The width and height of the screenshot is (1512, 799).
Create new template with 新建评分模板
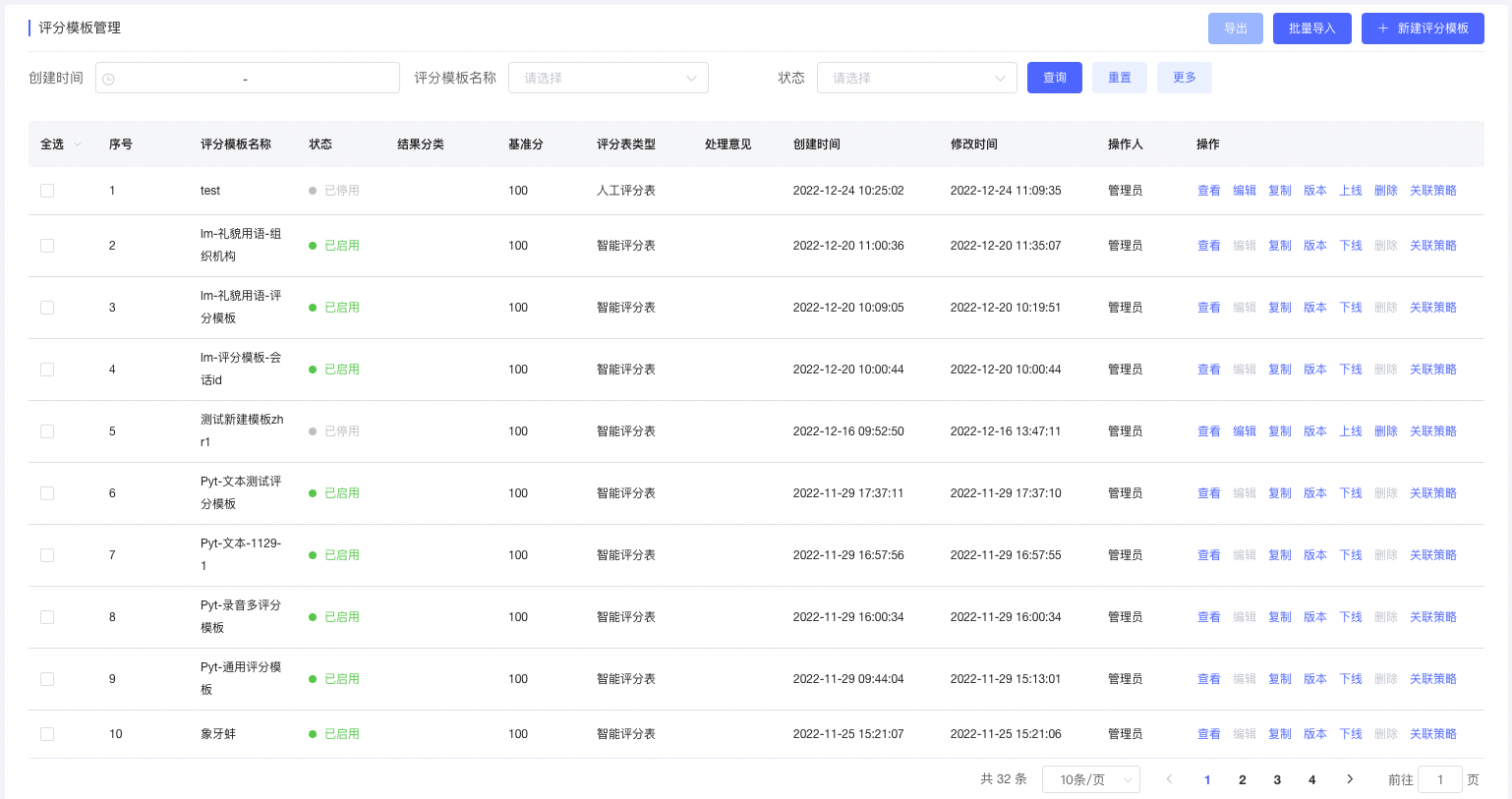pos(1423,29)
